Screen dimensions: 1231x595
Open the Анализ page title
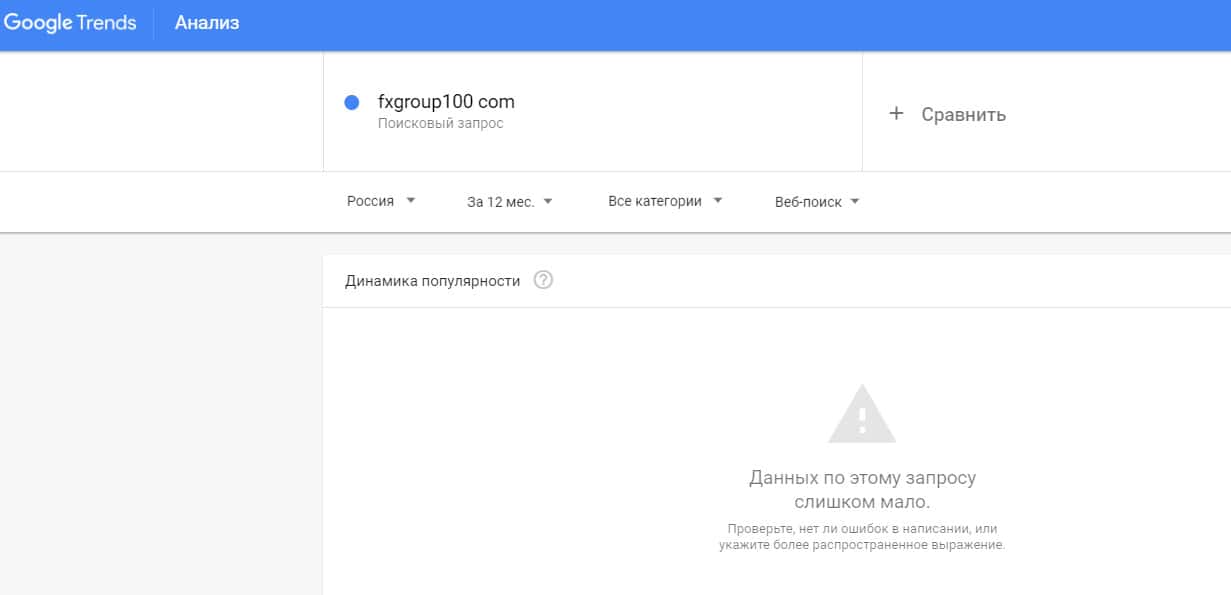tap(207, 23)
